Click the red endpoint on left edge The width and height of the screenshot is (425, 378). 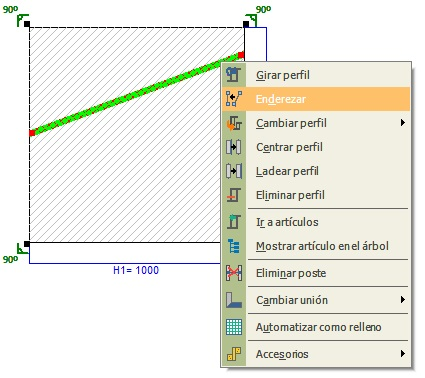click(x=32, y=133)
